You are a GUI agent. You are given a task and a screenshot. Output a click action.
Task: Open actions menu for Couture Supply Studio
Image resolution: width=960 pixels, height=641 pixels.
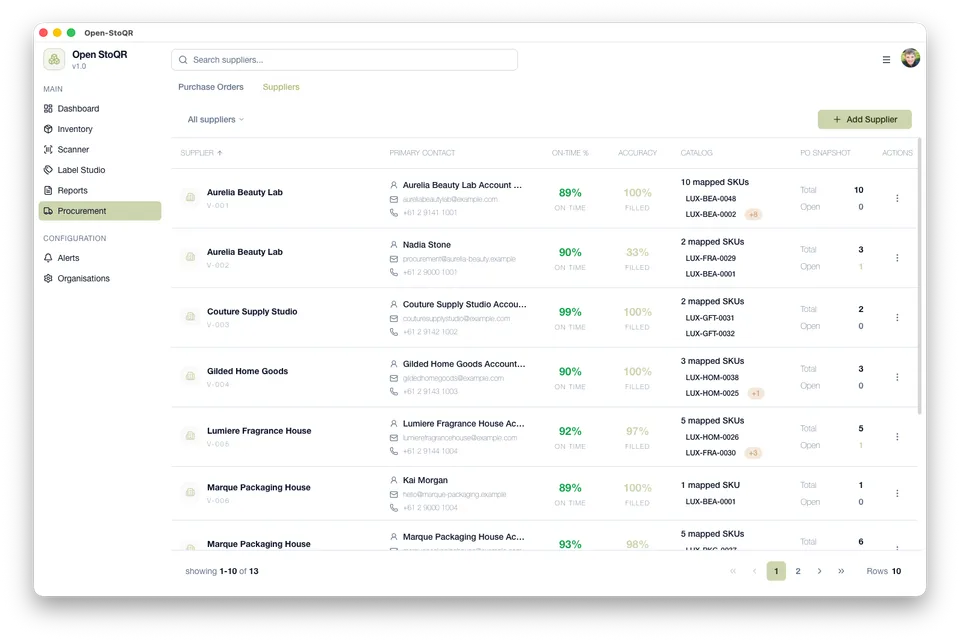897,317
